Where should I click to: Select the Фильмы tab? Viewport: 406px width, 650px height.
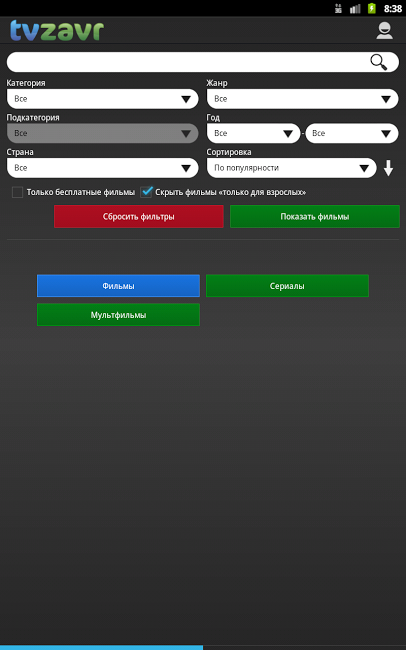click(x=118, y=286)
